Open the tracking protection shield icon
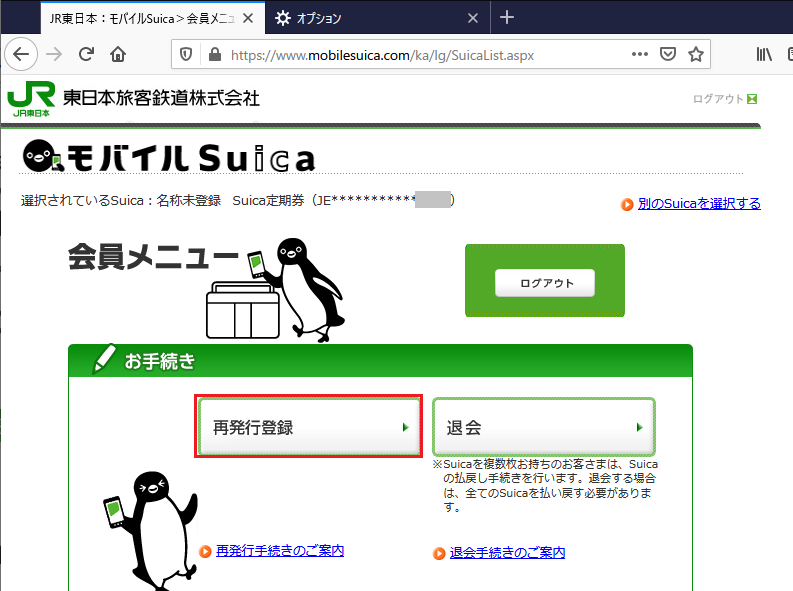This screenshot has height=591, width=793. pos(186,55)
